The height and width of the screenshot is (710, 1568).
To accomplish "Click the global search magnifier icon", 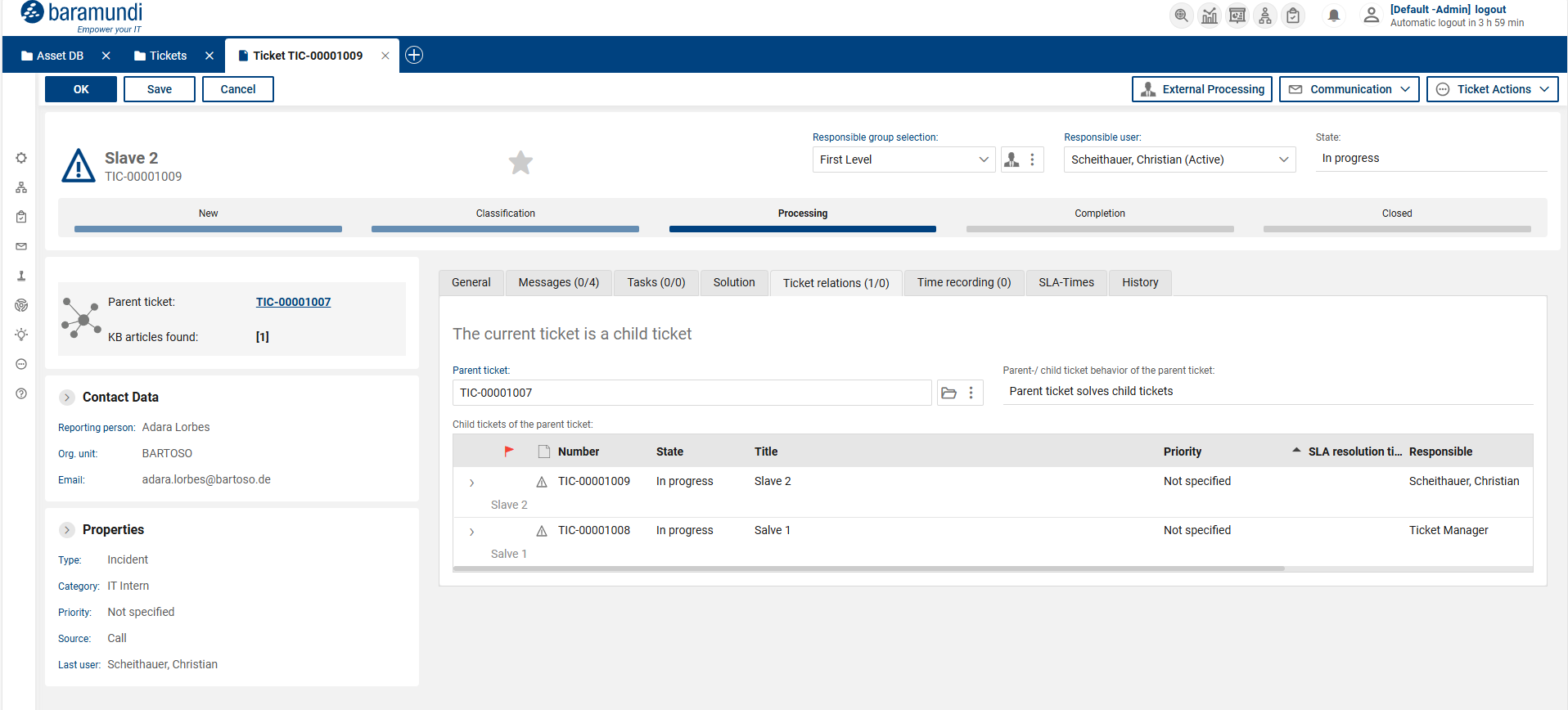I will pos(1181,16).
